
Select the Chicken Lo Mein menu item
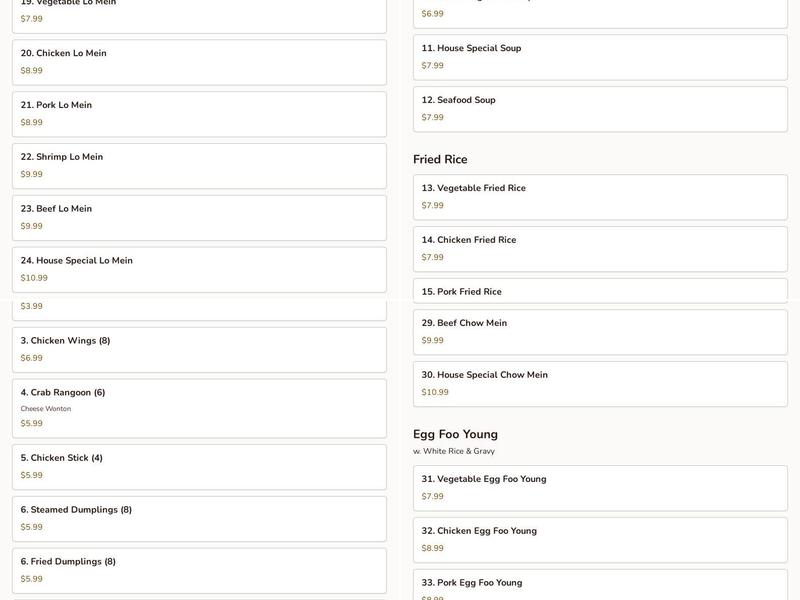(199, 62)
